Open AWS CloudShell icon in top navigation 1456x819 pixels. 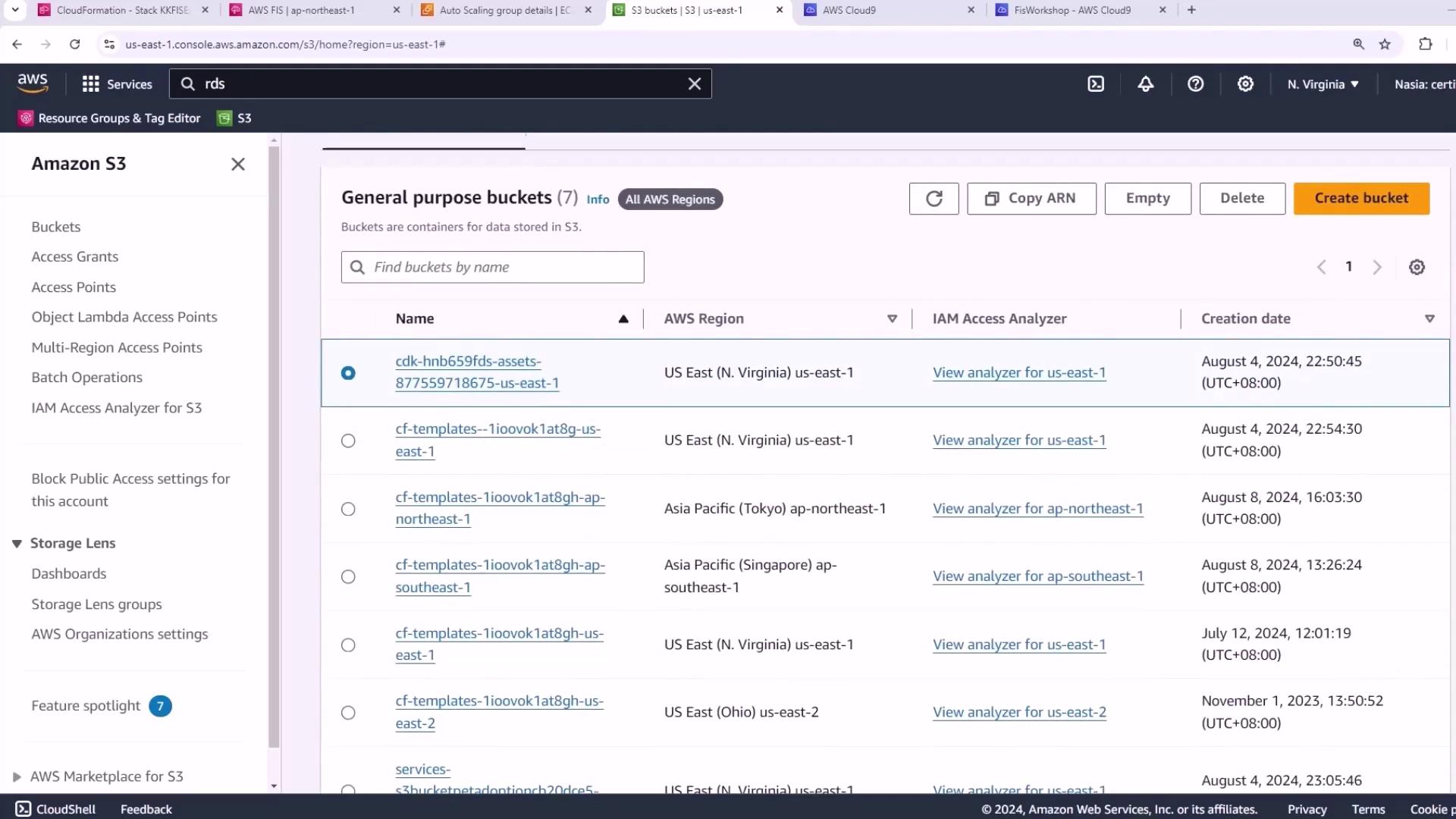coord(1096,84)
